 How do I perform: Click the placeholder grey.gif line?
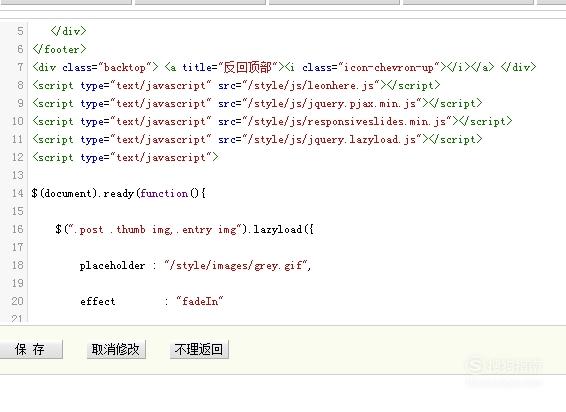195,266
